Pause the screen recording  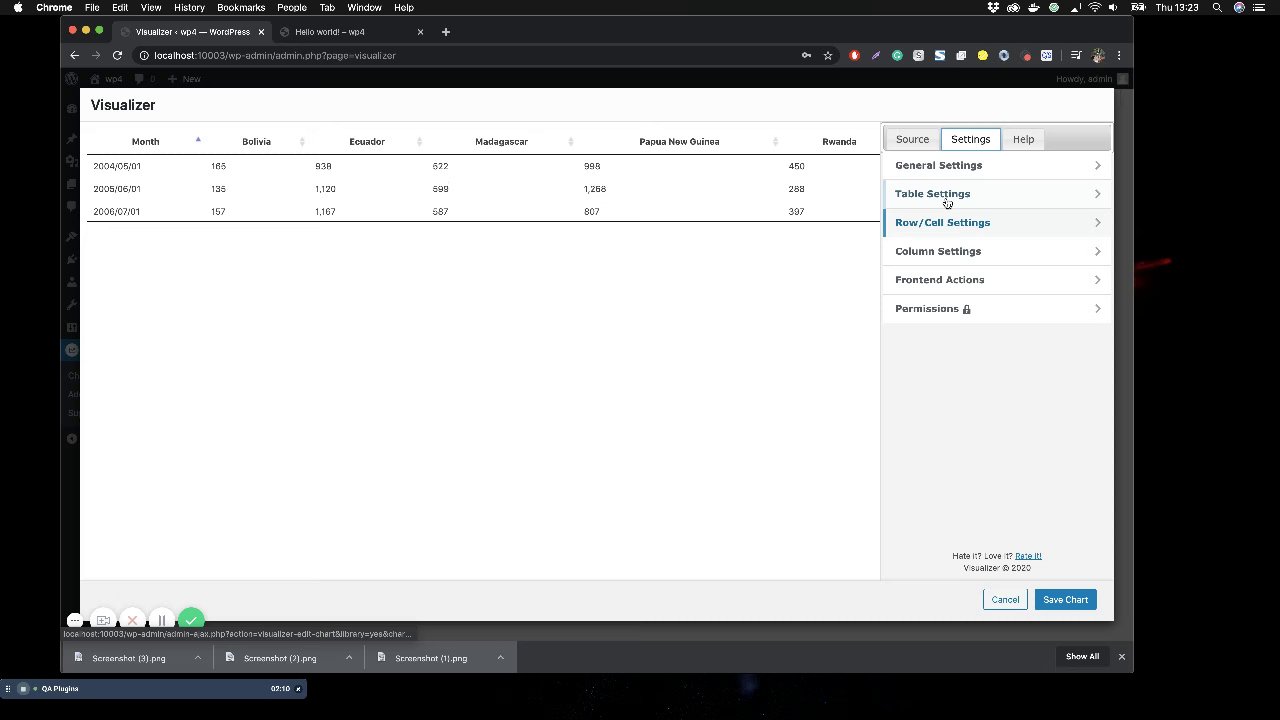161,620
